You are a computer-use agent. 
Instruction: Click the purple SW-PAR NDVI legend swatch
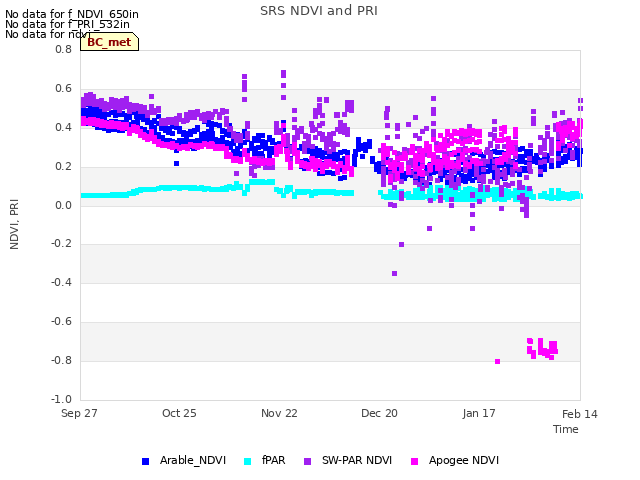pyautogui.click(x=307, y=461)
